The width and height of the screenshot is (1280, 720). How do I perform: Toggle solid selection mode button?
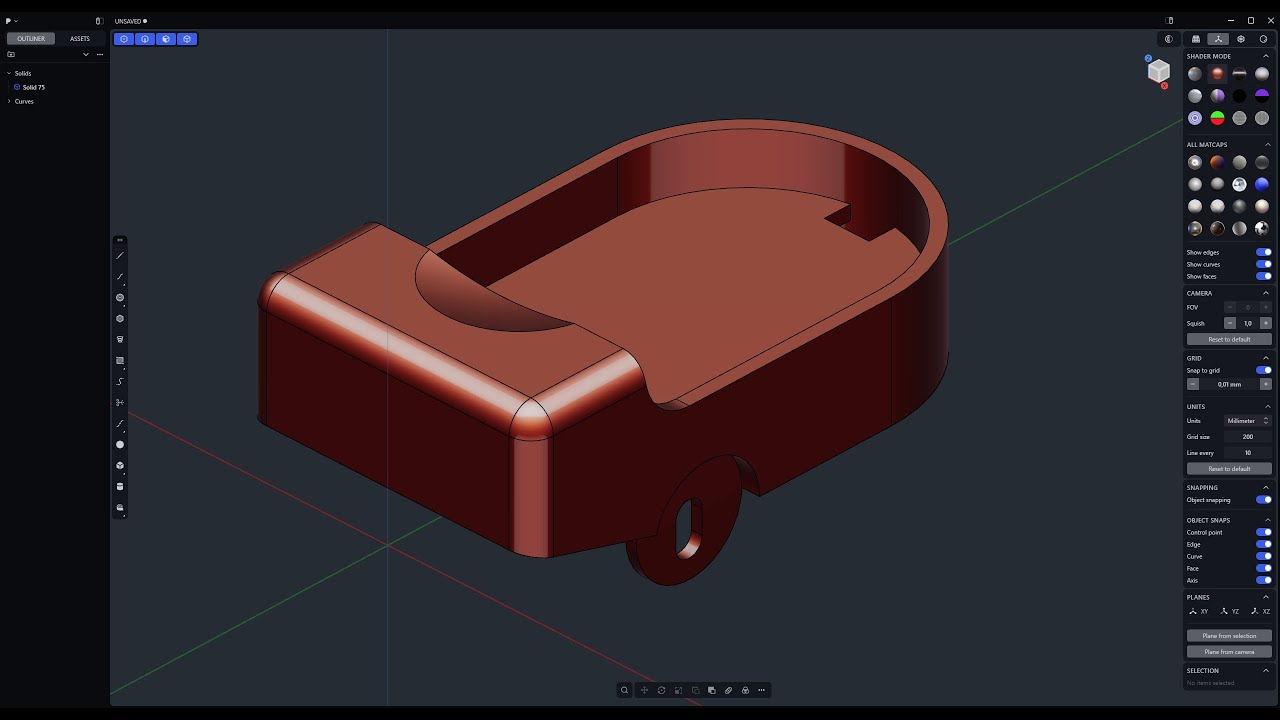[x=187, y=39]
